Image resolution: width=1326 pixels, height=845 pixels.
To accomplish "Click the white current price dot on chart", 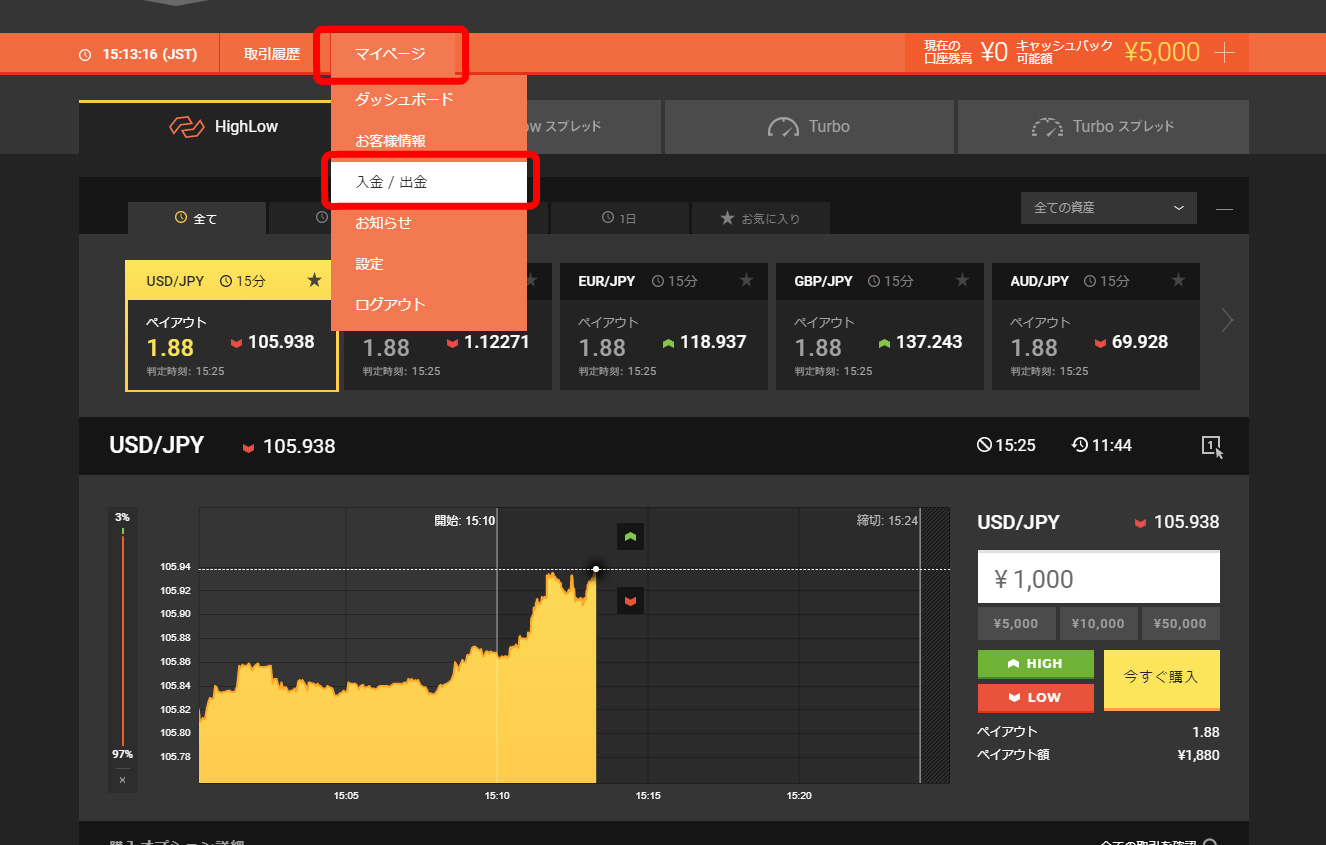I will point(596,569).
